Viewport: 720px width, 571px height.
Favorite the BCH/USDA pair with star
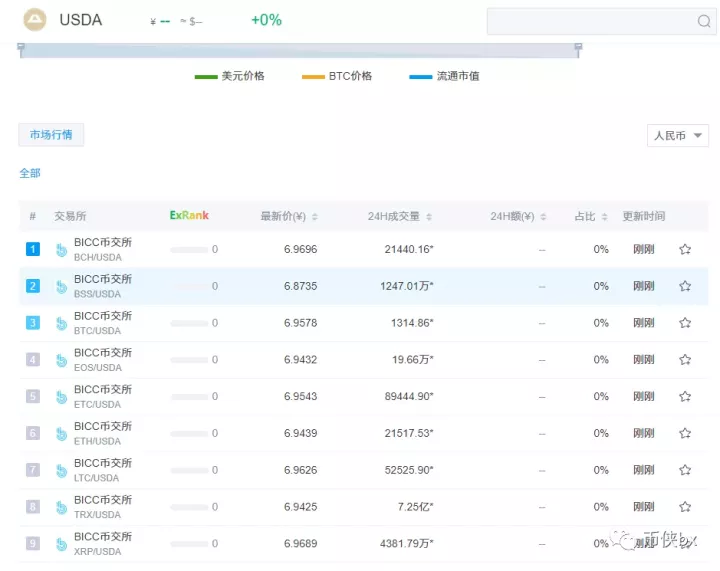coord(685,249)
